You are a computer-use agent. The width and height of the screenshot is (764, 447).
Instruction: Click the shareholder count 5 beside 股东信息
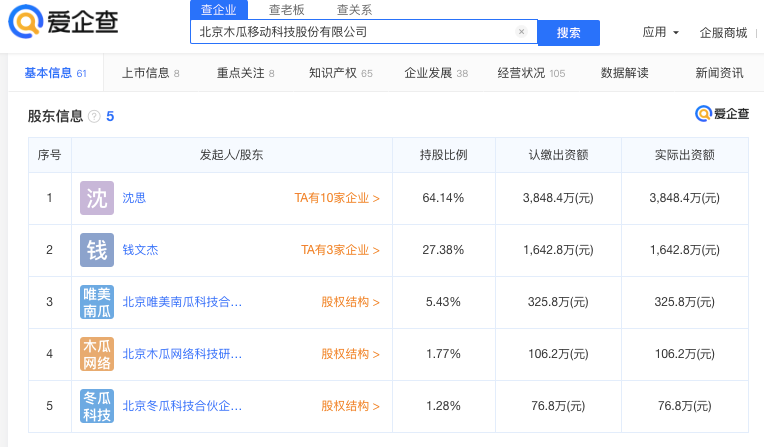click(110, 117)
